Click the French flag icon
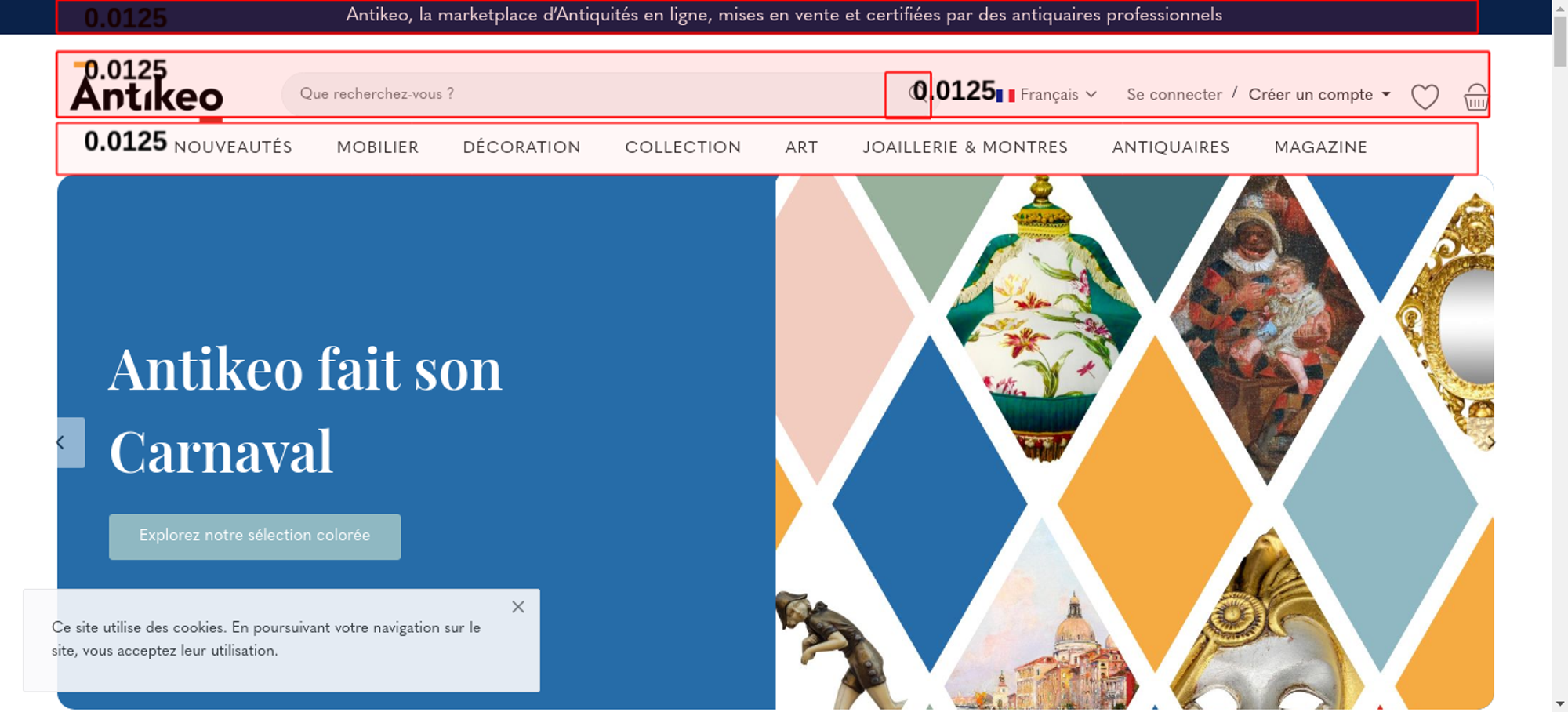This screenshot has height=712, width=1568. [1006, 96]
